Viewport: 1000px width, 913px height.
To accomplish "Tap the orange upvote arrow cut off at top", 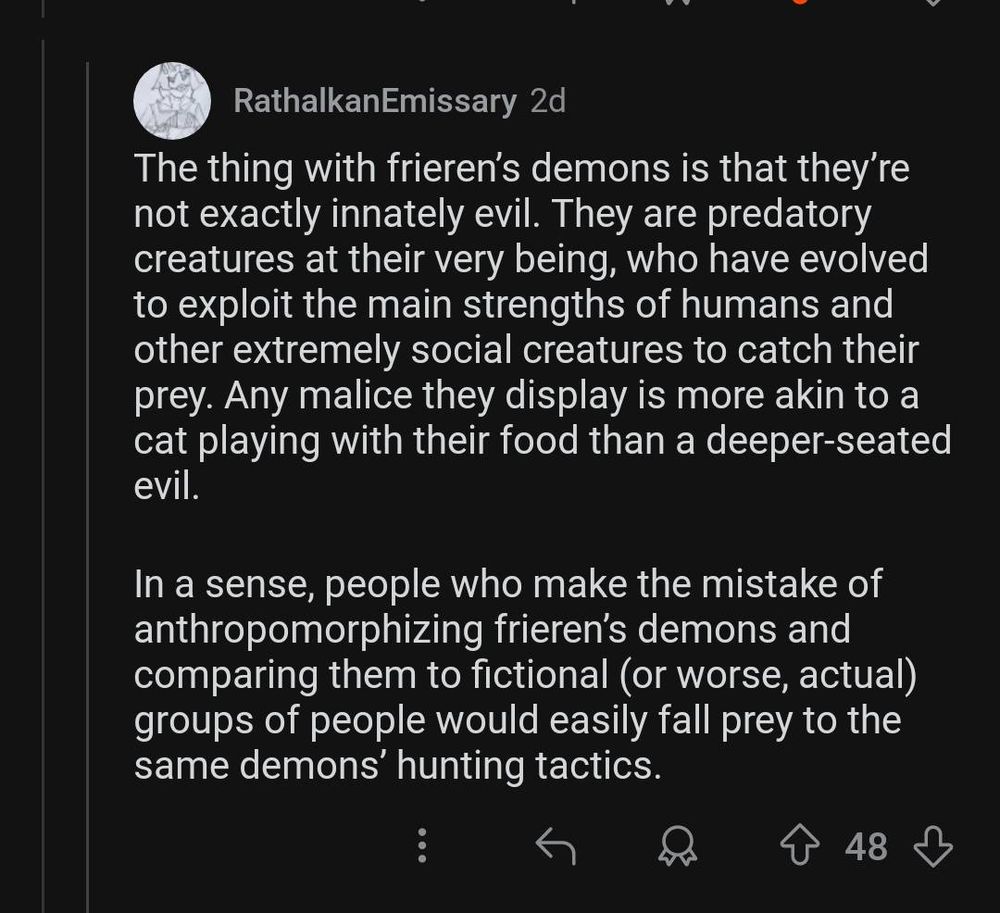I will [798, 3].
